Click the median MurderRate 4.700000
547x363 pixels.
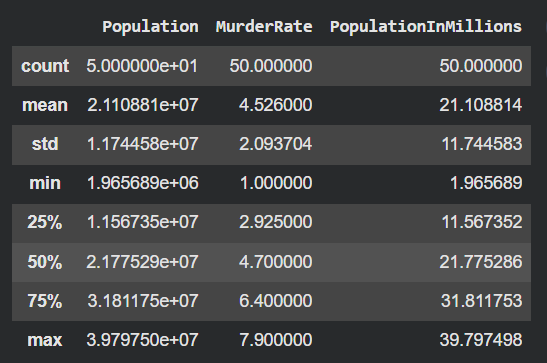coord(276,262)
